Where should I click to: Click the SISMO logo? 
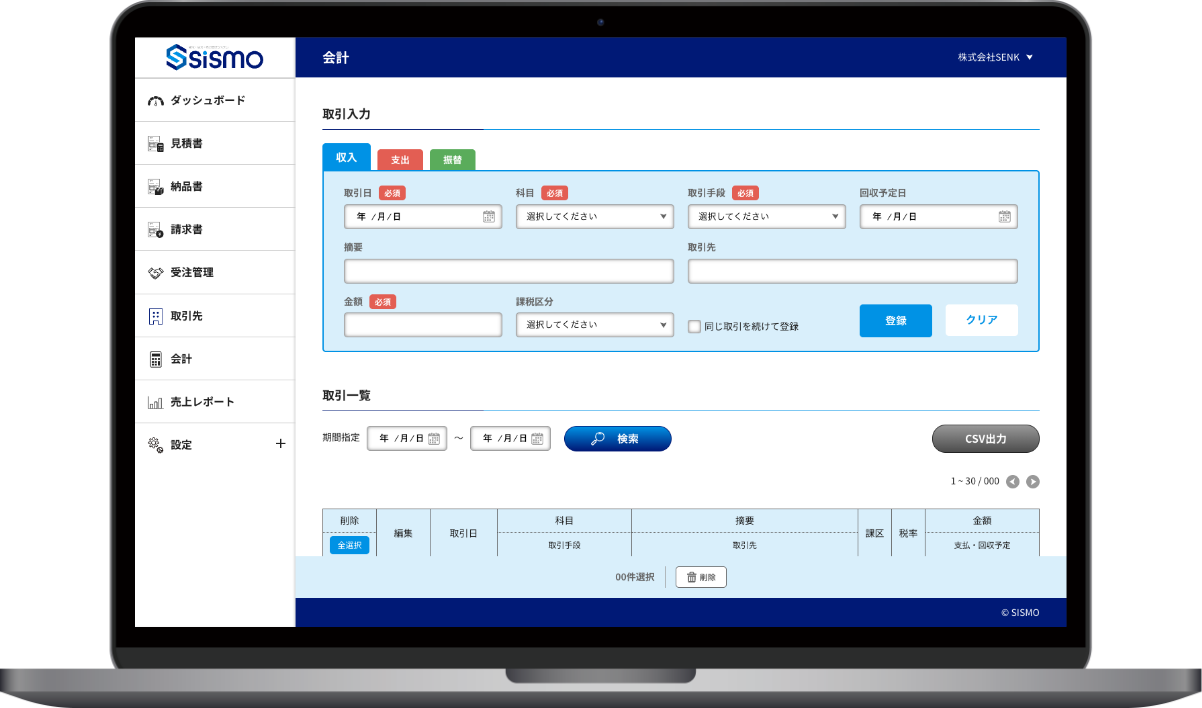pos(213,57)
